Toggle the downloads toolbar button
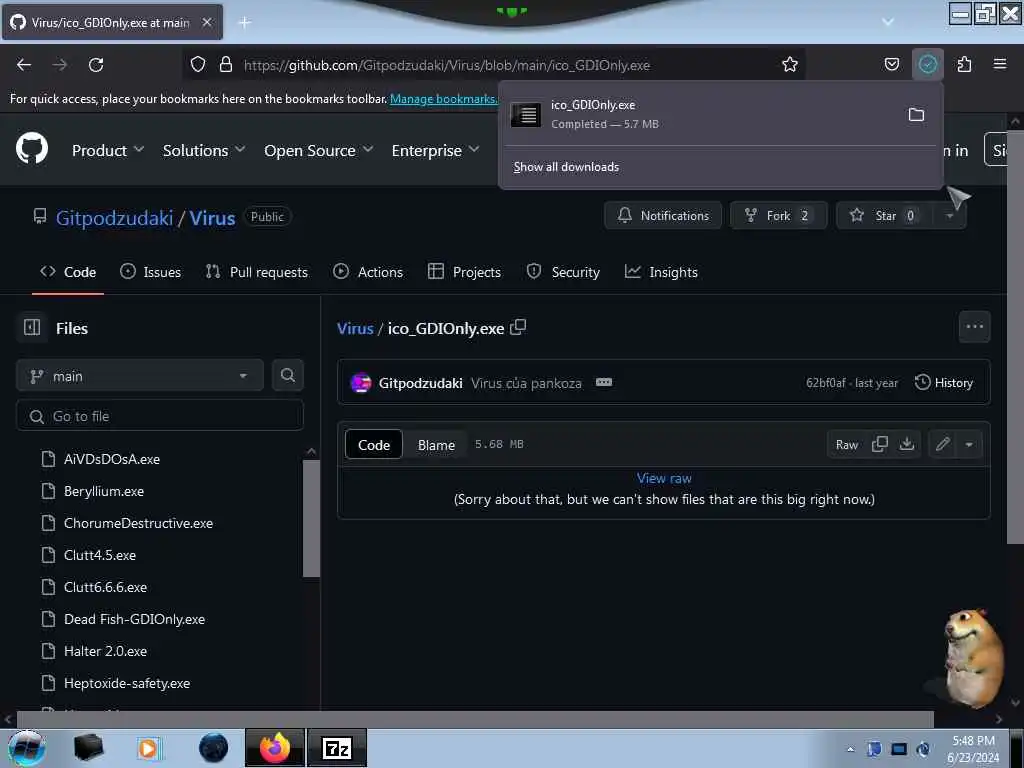Image resolution: width=1024 pixels, height=768 pixels. (927, 65)
